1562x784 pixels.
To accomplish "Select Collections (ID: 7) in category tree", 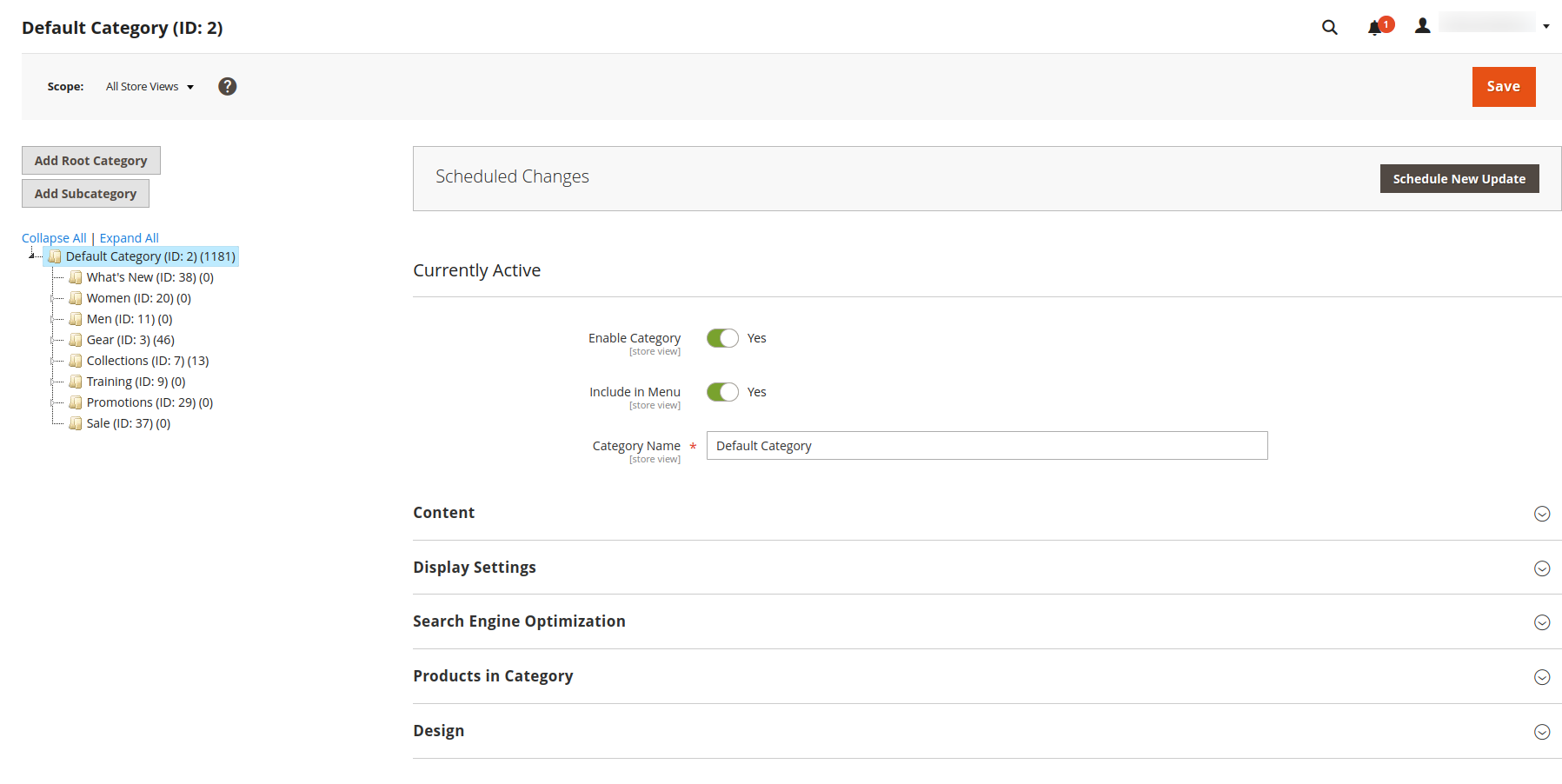I will 148,361.
